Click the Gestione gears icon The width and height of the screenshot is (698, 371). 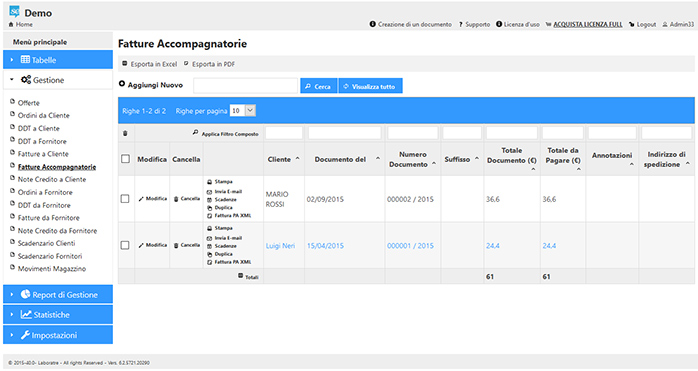pyautogui.click(x=26, y=80)
